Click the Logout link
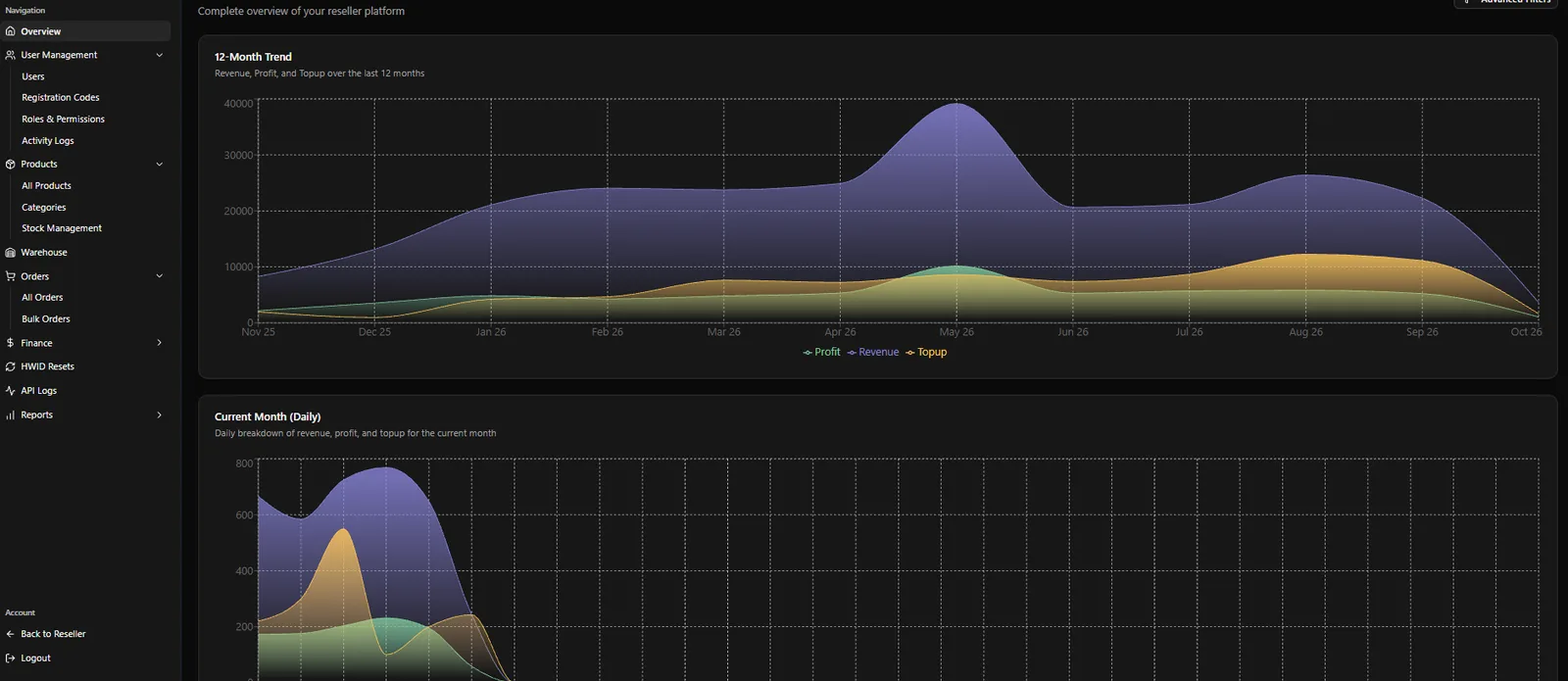Viewport: 1568px width, 681px height. pos(35,658)
